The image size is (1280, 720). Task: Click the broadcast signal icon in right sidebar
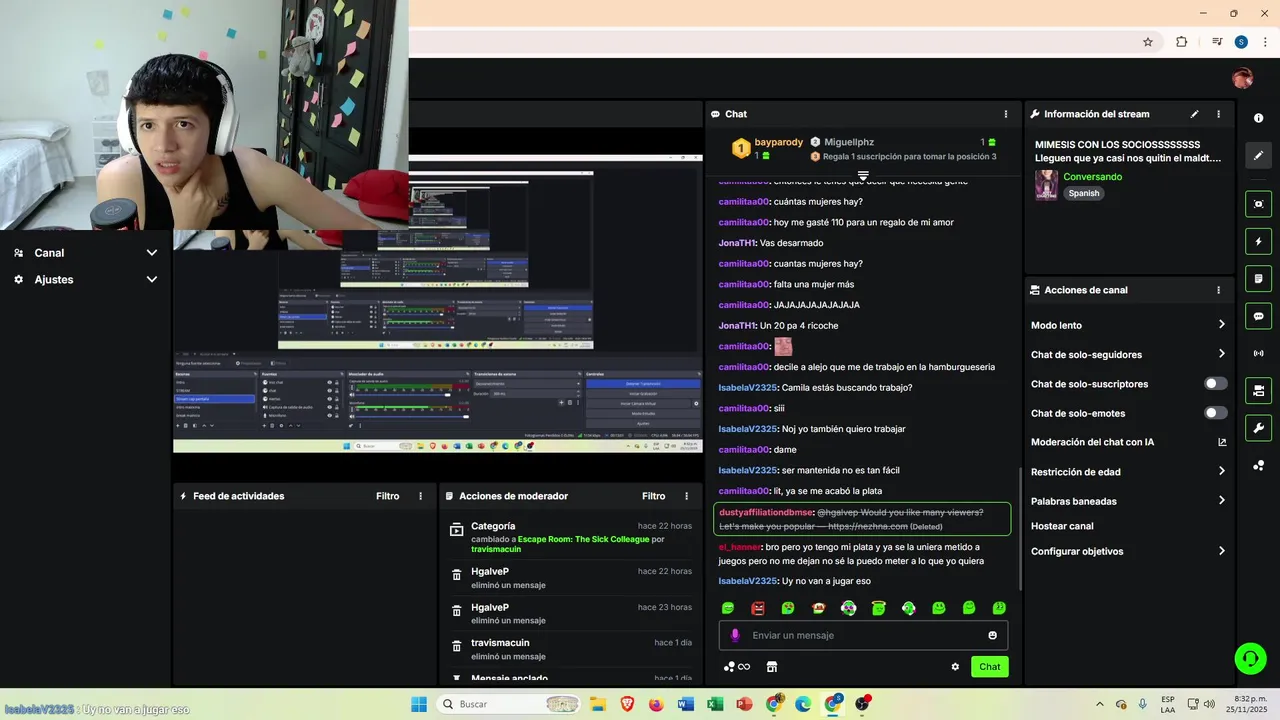point(1258,353)
